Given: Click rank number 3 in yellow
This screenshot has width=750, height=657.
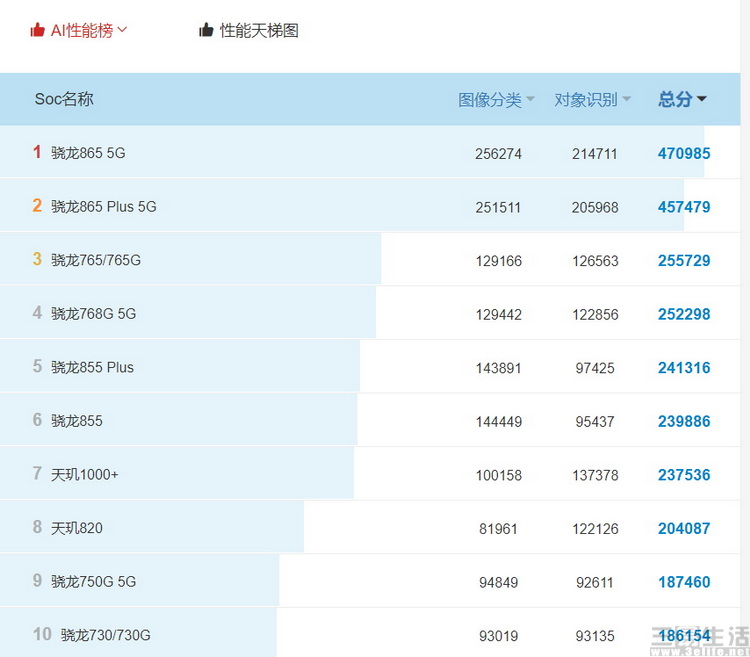Looking at the screenshot, I should (37, 259).
